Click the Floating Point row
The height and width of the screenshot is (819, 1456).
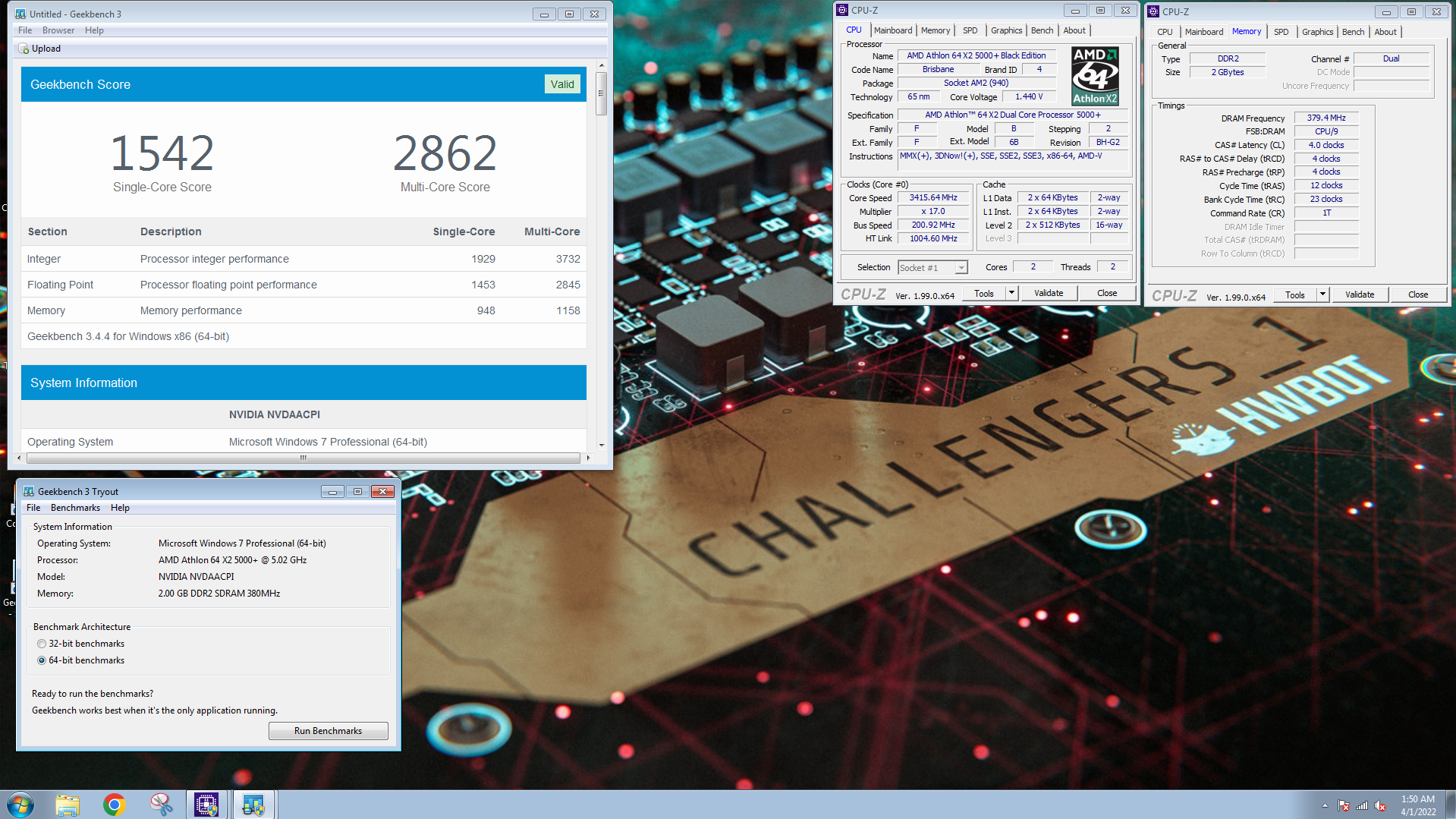303,285
